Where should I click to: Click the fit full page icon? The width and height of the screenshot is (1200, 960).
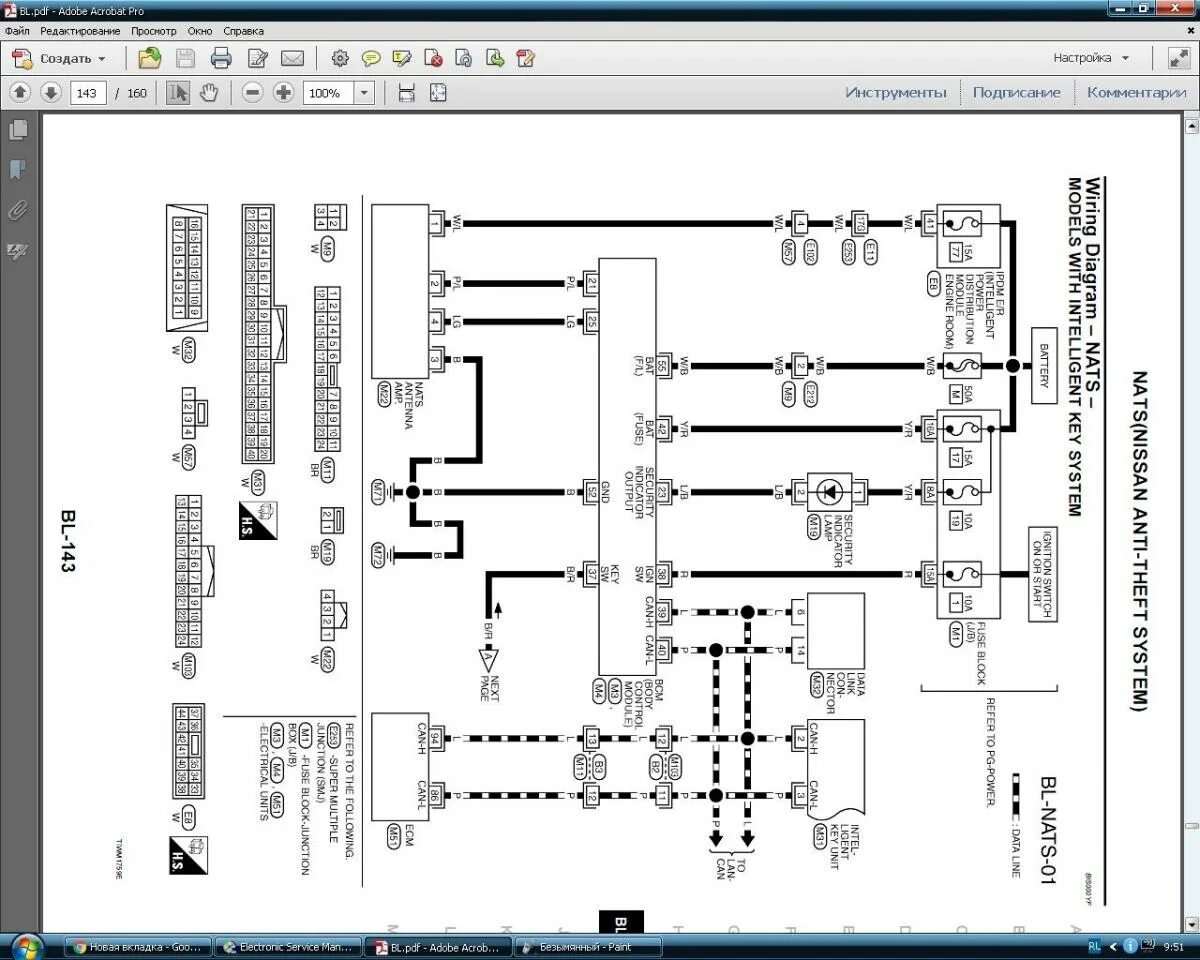pos(437,93)
